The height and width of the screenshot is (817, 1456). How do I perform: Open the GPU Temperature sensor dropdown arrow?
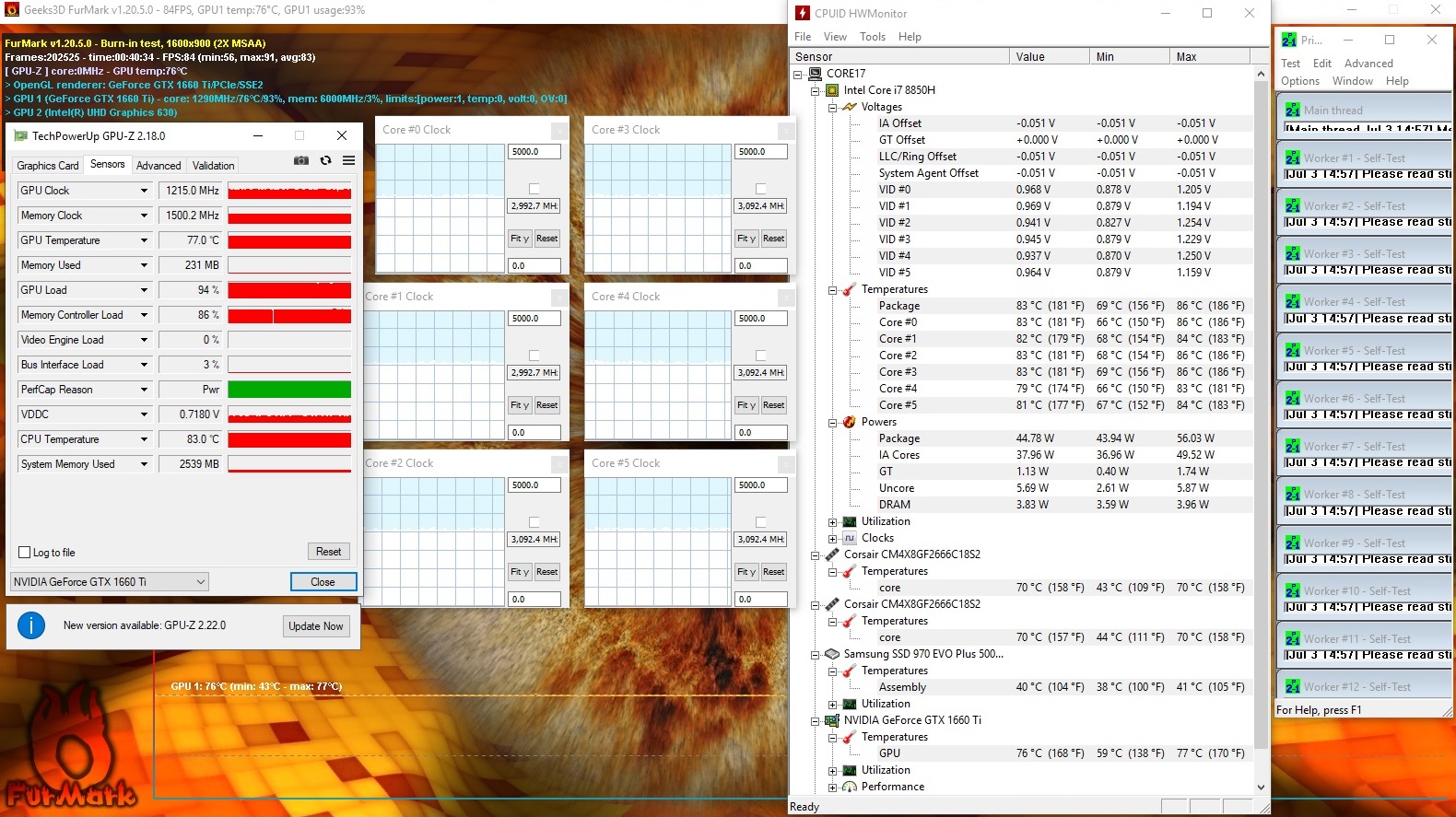pos(144,240)
